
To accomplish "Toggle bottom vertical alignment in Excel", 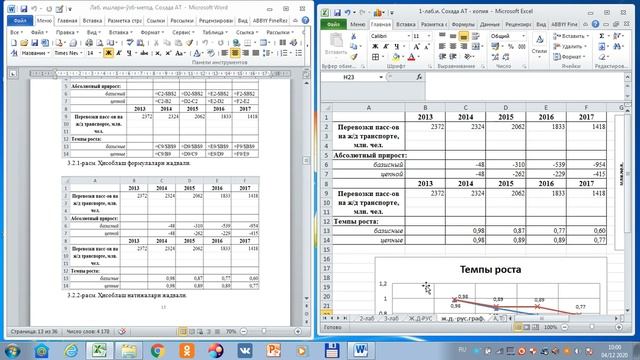I will tap(463, 36).
